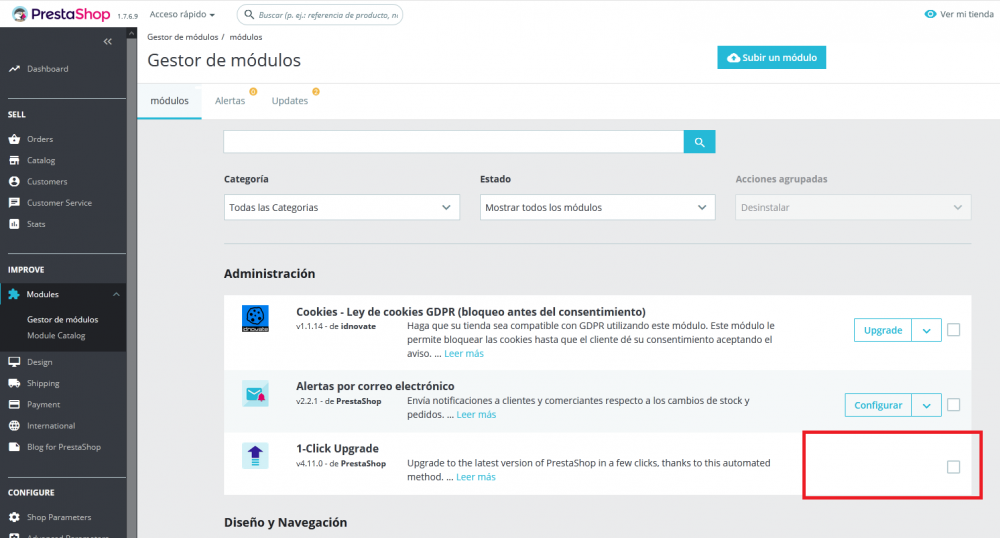Click the Payment card icon
Screen dimensions: 1000x538
pyautogui.click(x=14, y=405)
